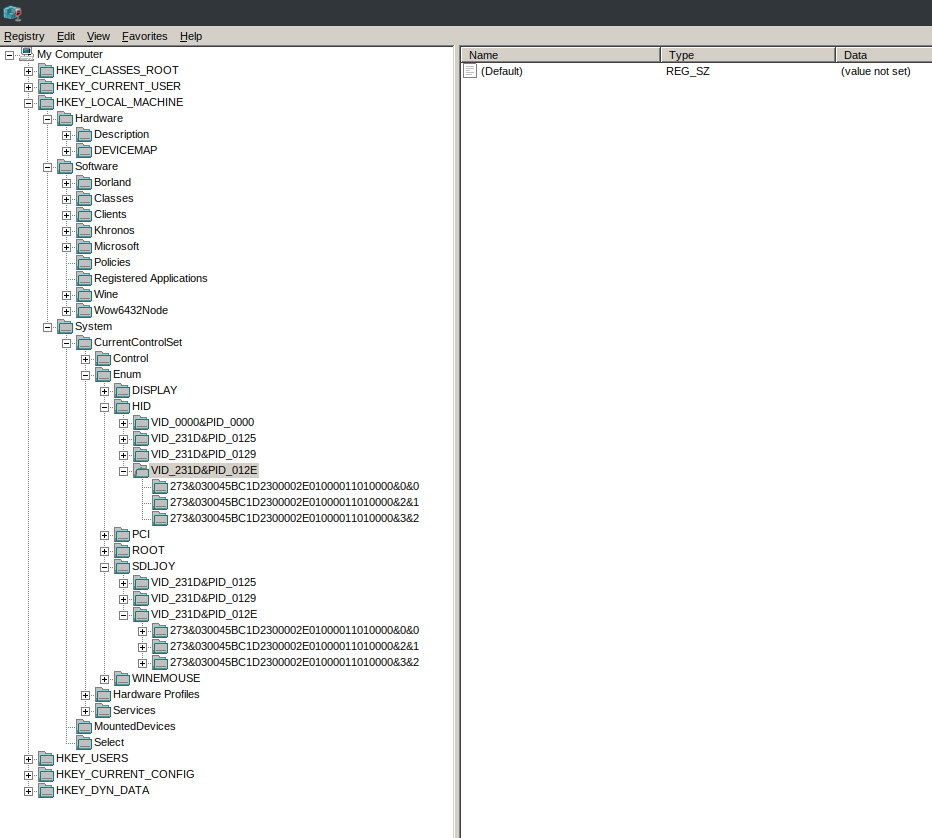Open the Favorites menu

click(144, 36)
